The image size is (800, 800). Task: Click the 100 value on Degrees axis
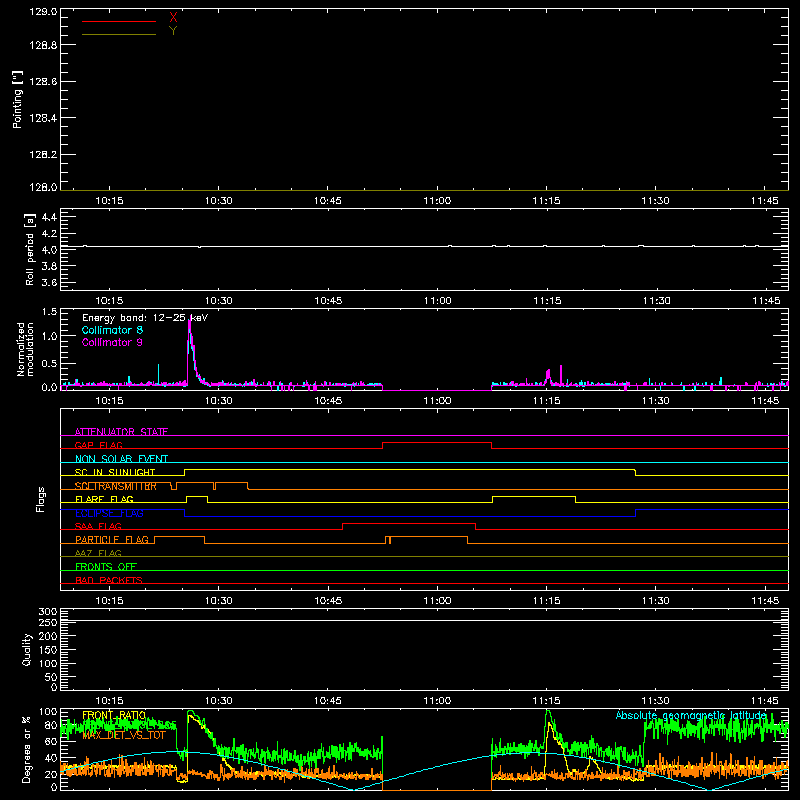[48, 712]
